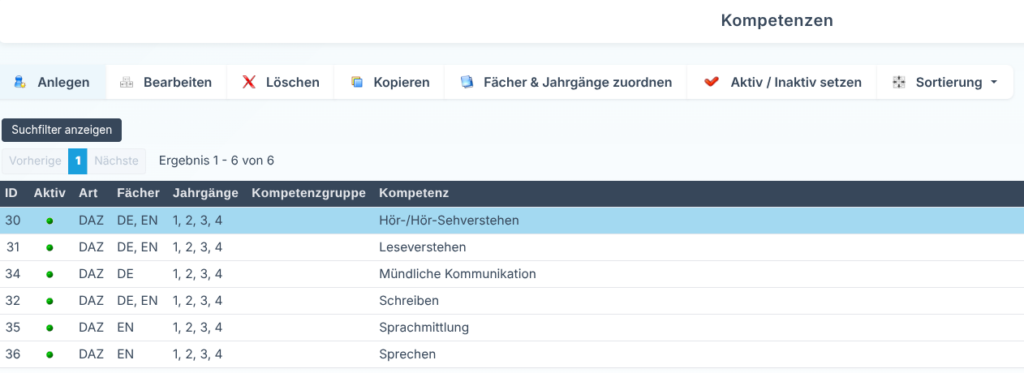Select the Mündliche Kommunikation row
The width and height of the screenshot is (1024, 373).
pyautogui.click(x=512, y=274)
